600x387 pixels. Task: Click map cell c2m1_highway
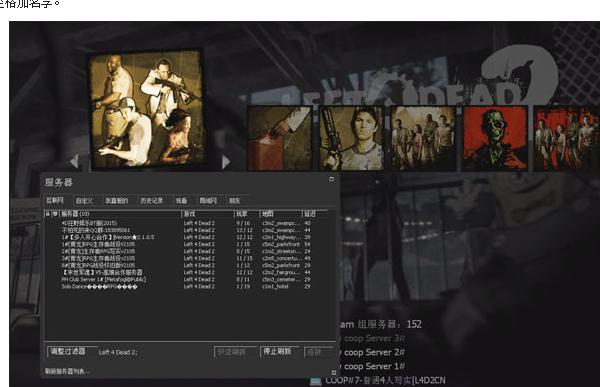pos(281,237)
